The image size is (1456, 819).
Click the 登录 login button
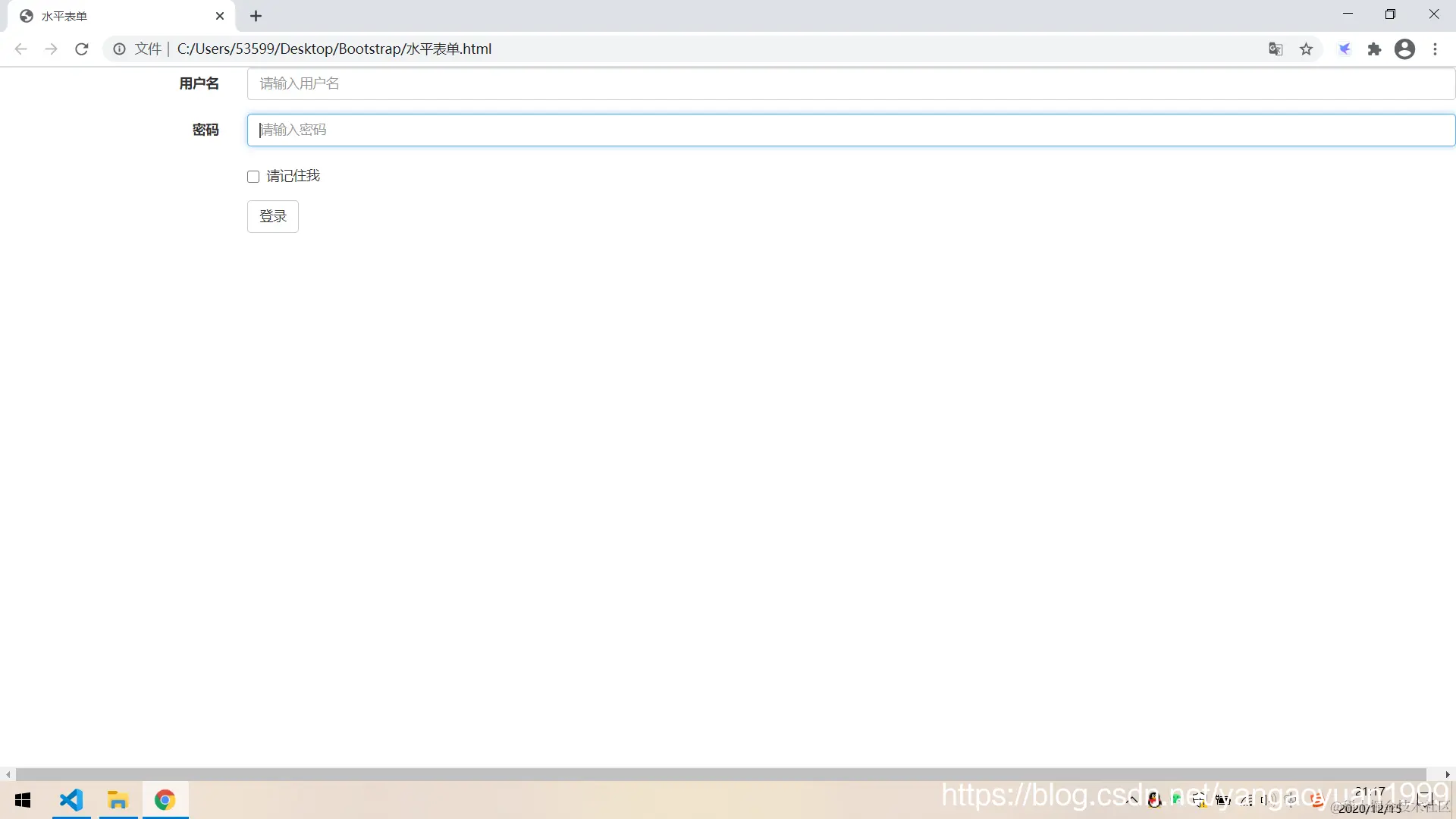point(273,217)
